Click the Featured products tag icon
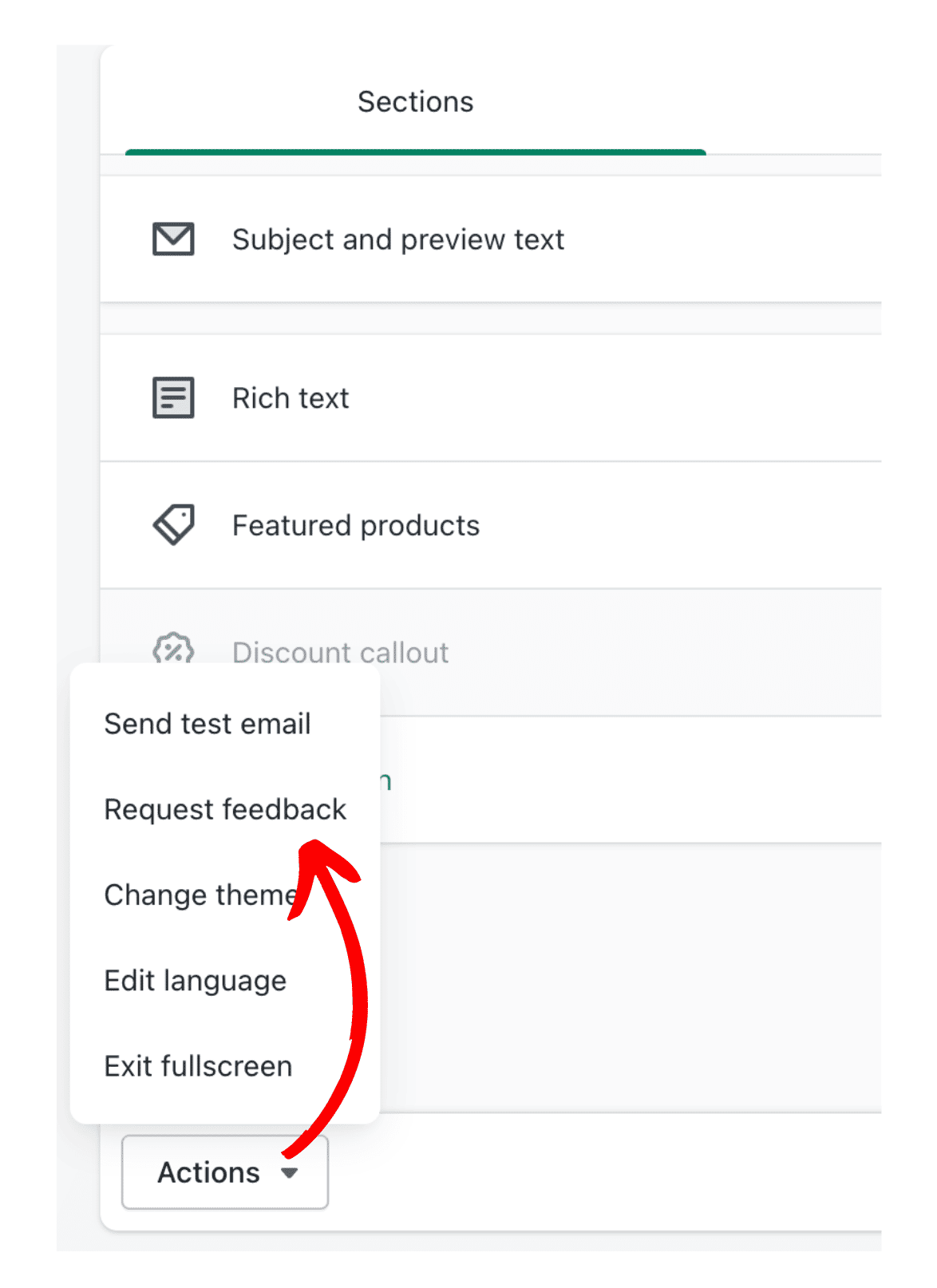937x1288 pixels. [173, 525]
